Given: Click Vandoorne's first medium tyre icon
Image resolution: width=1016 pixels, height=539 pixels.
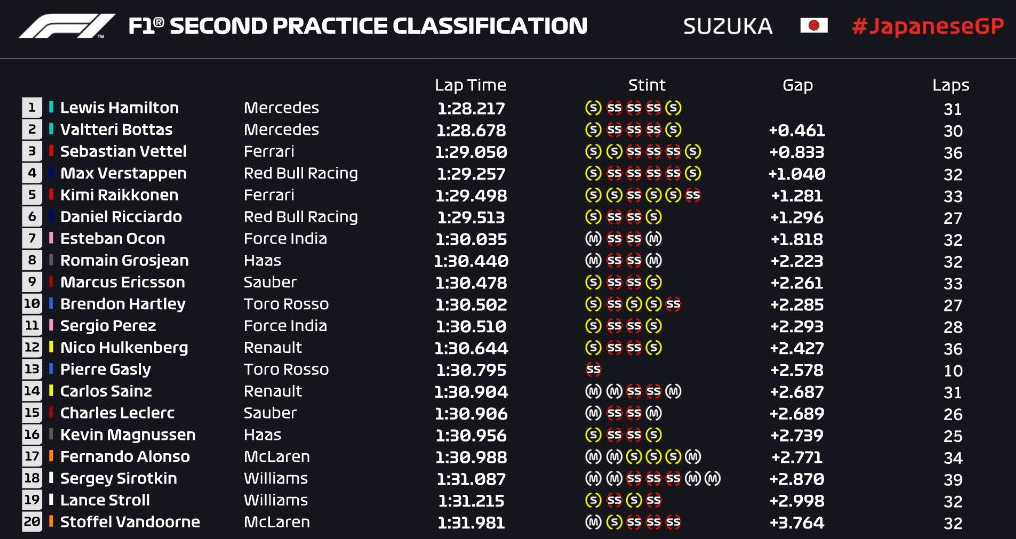Looking at the screenshot, I should [x=593, y=522].
